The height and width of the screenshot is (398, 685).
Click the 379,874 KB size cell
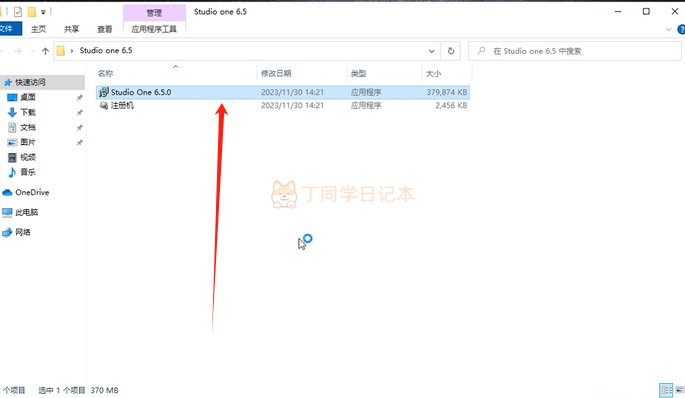pyautogui.click(x=447, y=92)
